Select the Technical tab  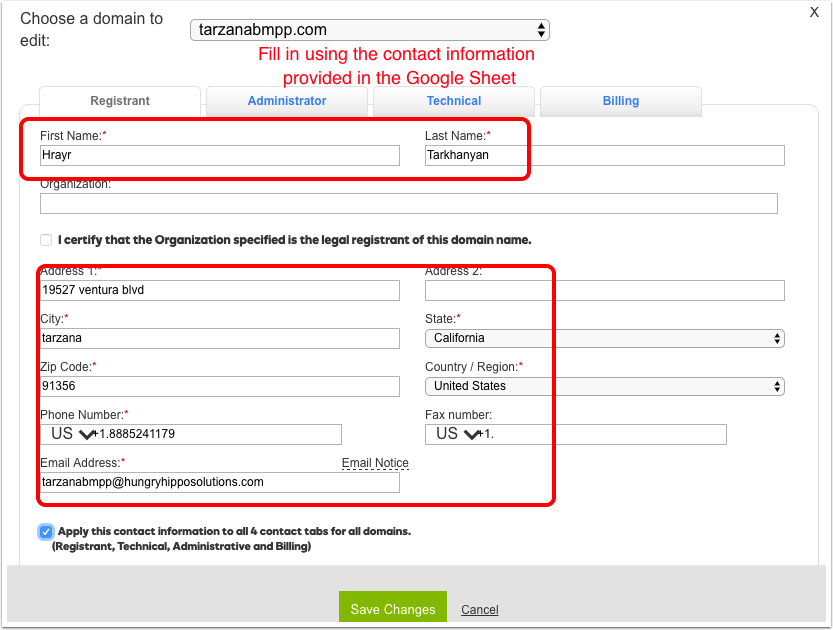tap(454, 101)
